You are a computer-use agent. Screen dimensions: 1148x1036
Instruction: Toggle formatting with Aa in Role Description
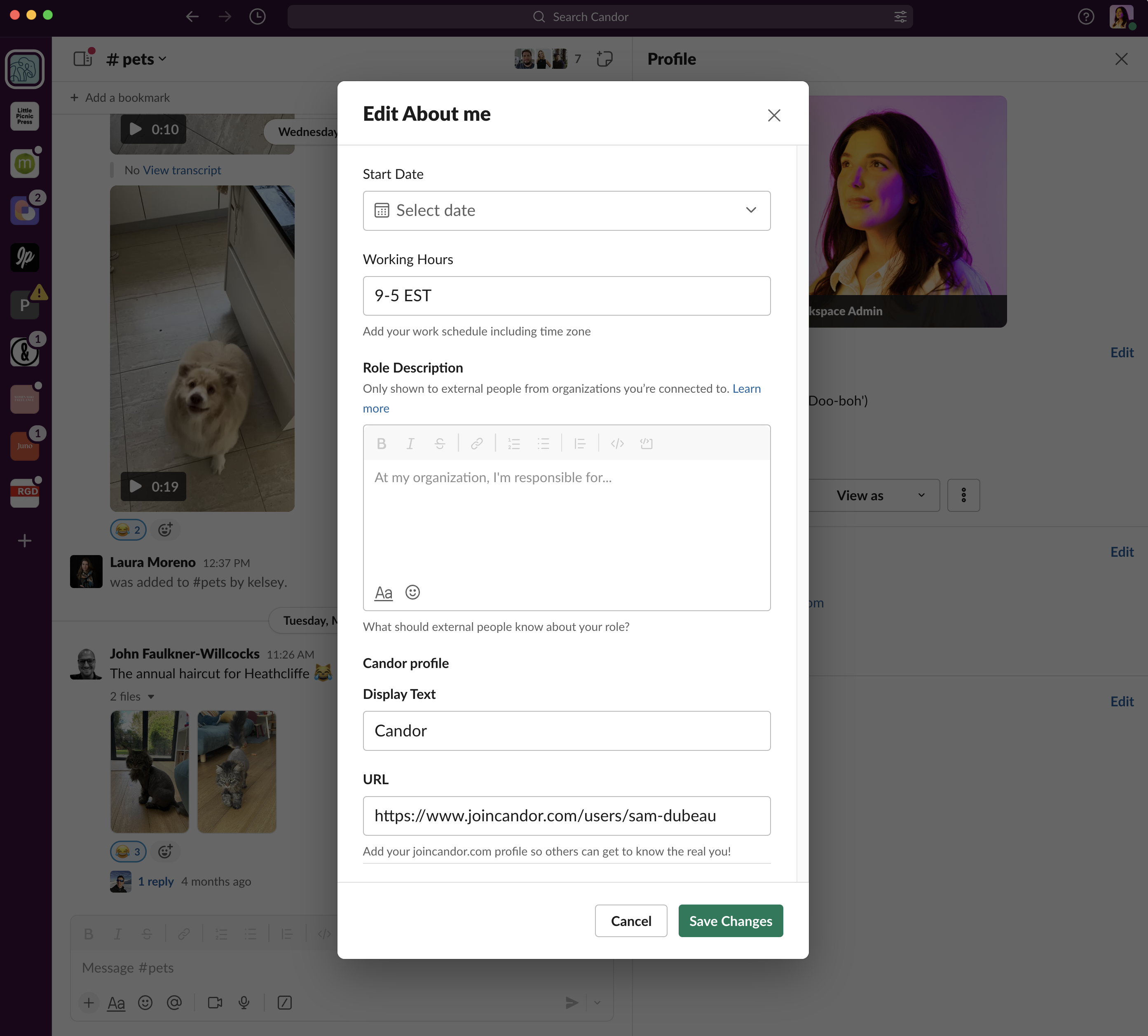pyautogui.click(x=384, y=593)
